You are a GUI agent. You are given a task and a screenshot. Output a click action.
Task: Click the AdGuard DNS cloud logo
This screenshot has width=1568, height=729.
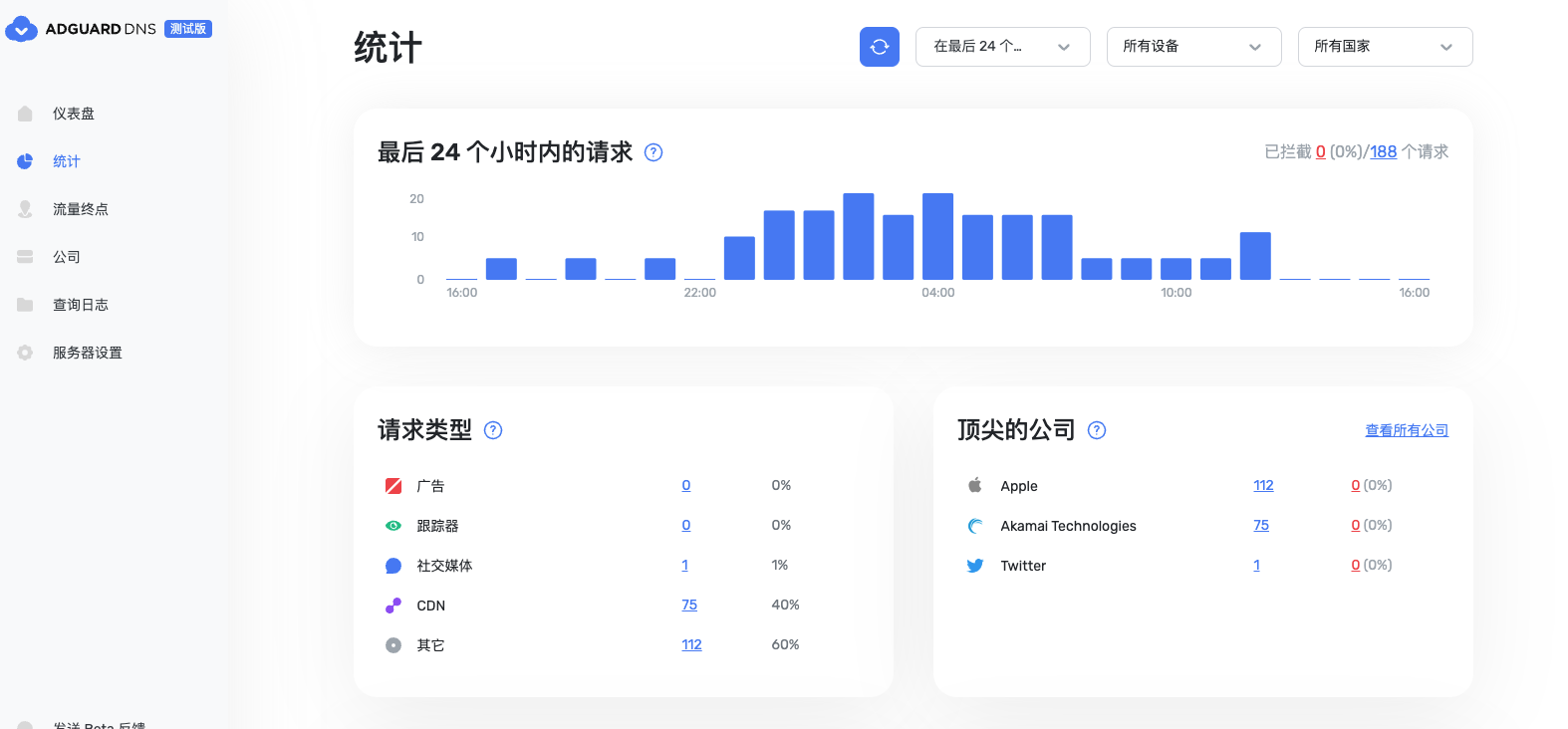(x=21, y=29)
